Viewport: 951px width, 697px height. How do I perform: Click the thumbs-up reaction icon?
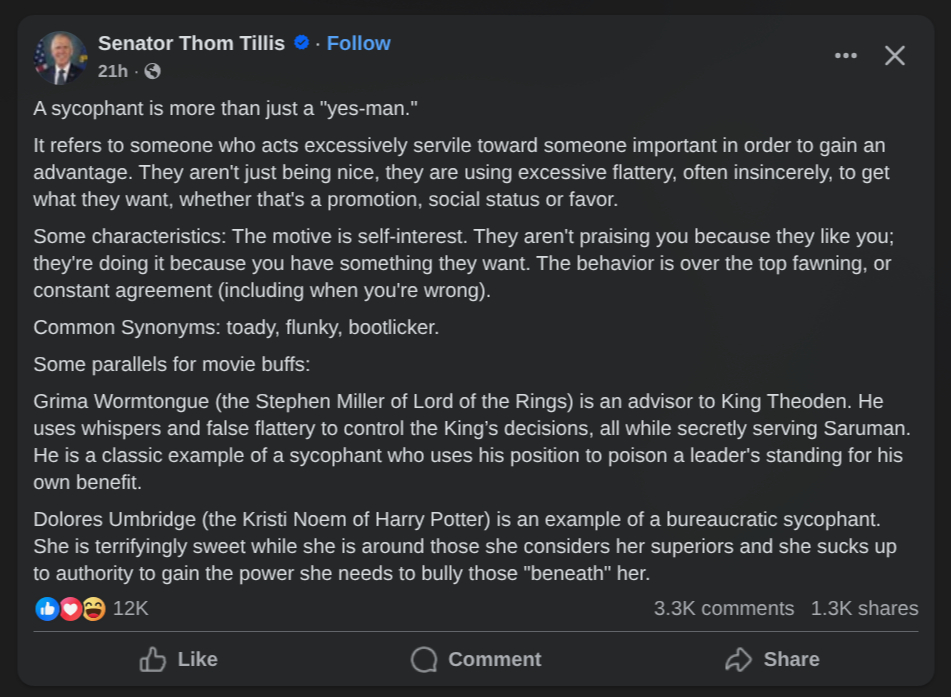pyautogui.click(x=47, y=608)
